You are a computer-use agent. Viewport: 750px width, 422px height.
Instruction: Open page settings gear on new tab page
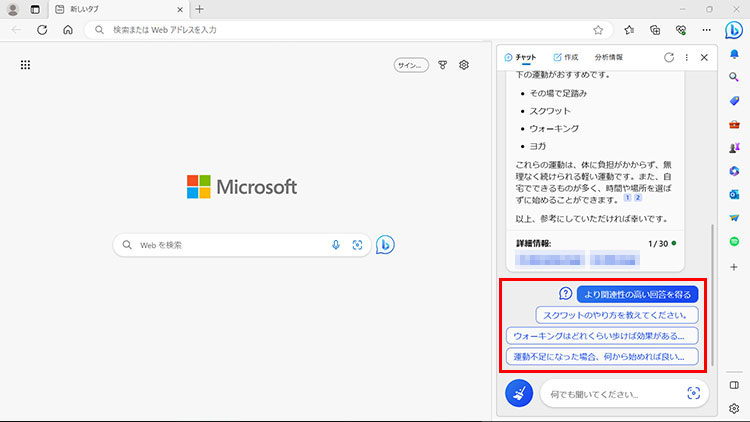(464, 65)
